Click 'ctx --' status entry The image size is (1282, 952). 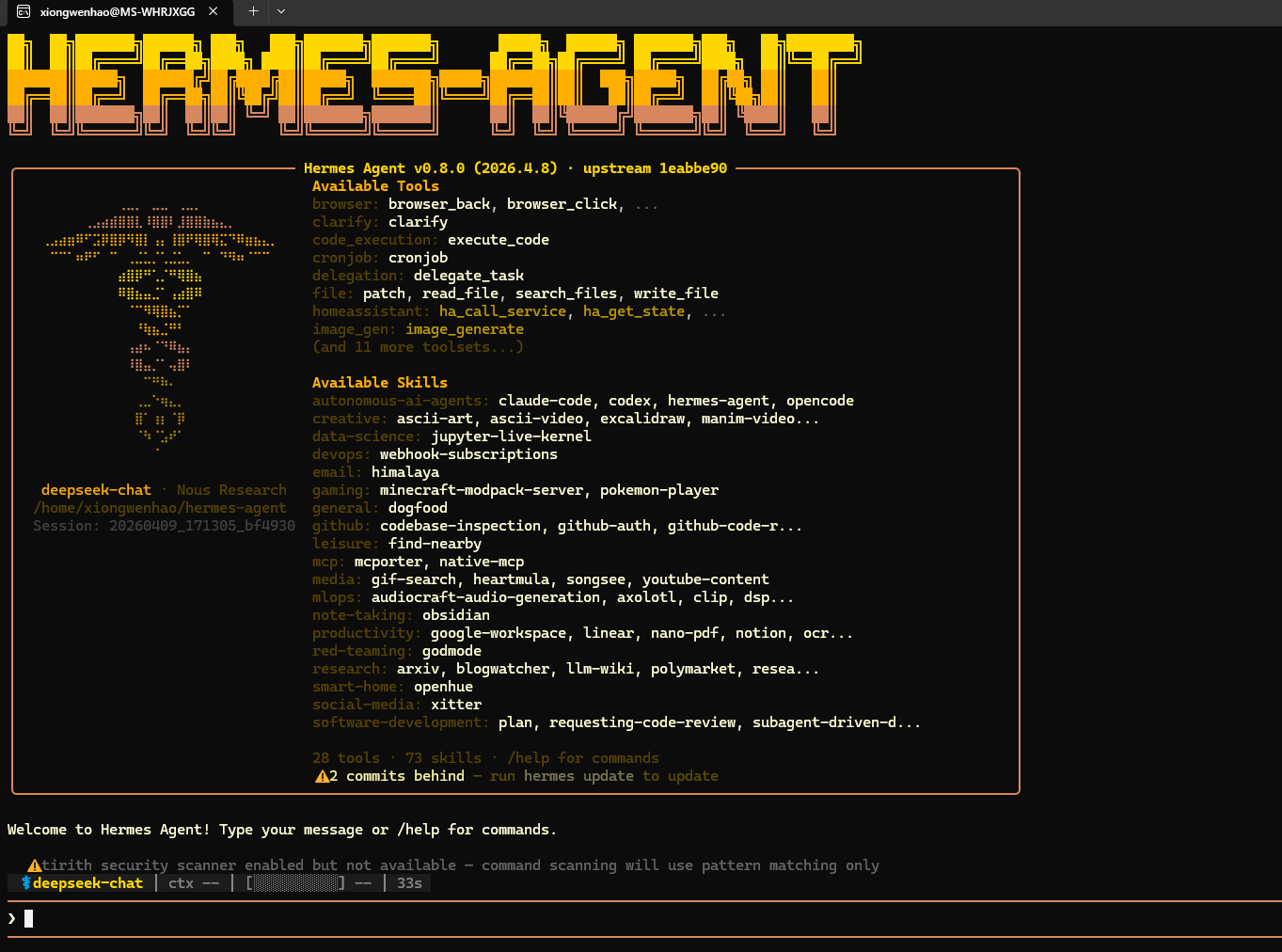[x=194, y=883]
